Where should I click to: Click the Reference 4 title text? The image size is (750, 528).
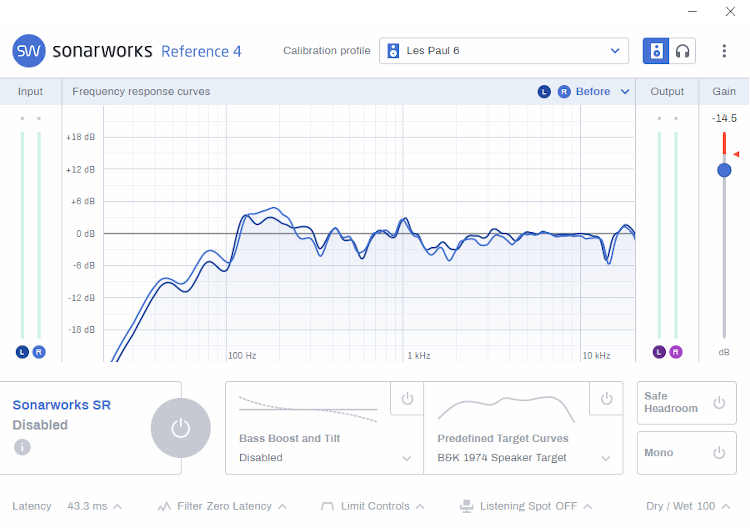pos(201,51)
